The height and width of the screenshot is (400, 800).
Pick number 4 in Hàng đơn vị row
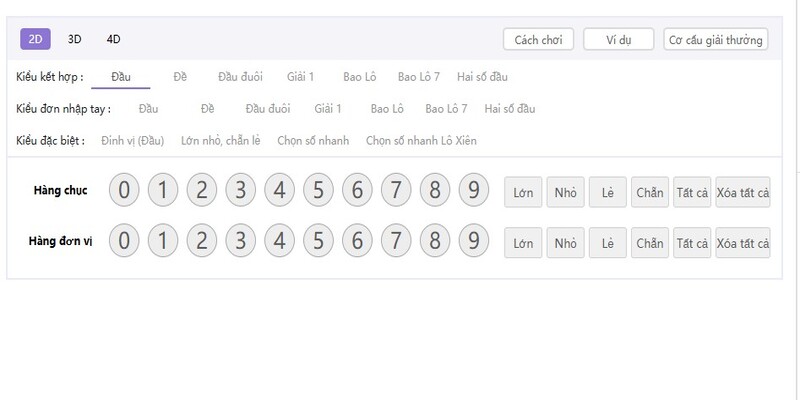[x=279, y=241]
